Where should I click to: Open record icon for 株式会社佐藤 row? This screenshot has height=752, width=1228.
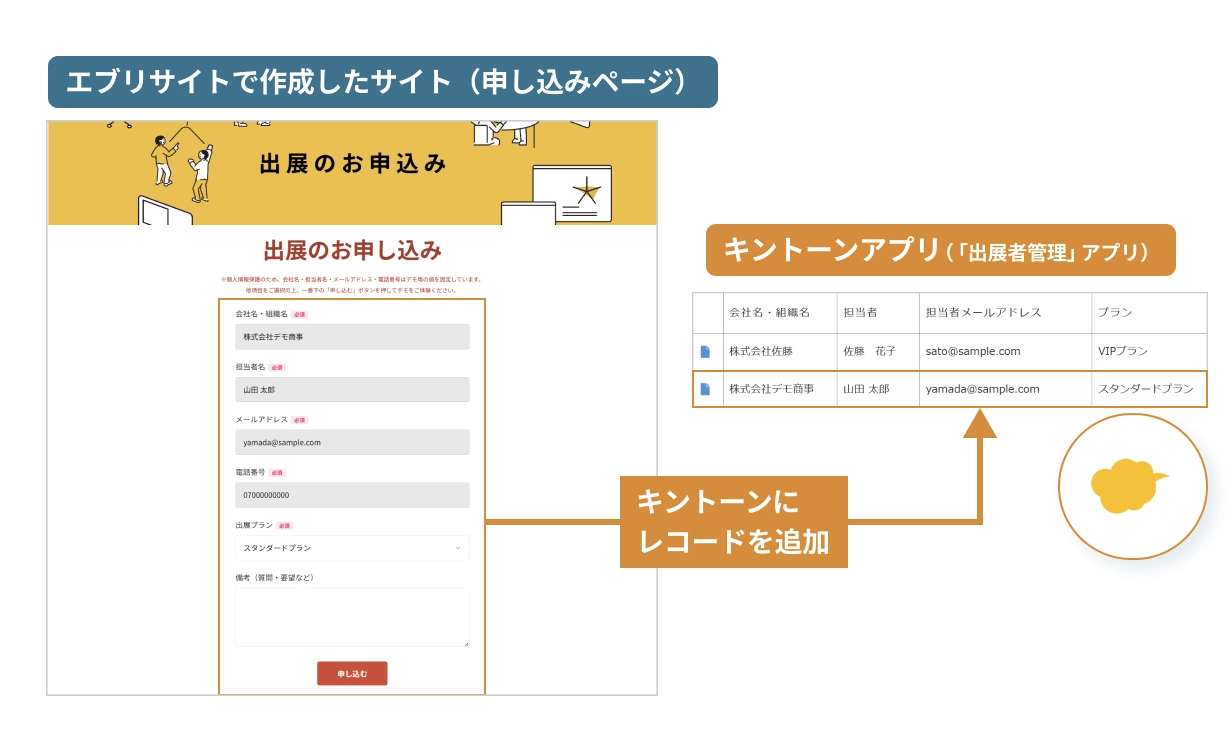(x=705, y=351)
